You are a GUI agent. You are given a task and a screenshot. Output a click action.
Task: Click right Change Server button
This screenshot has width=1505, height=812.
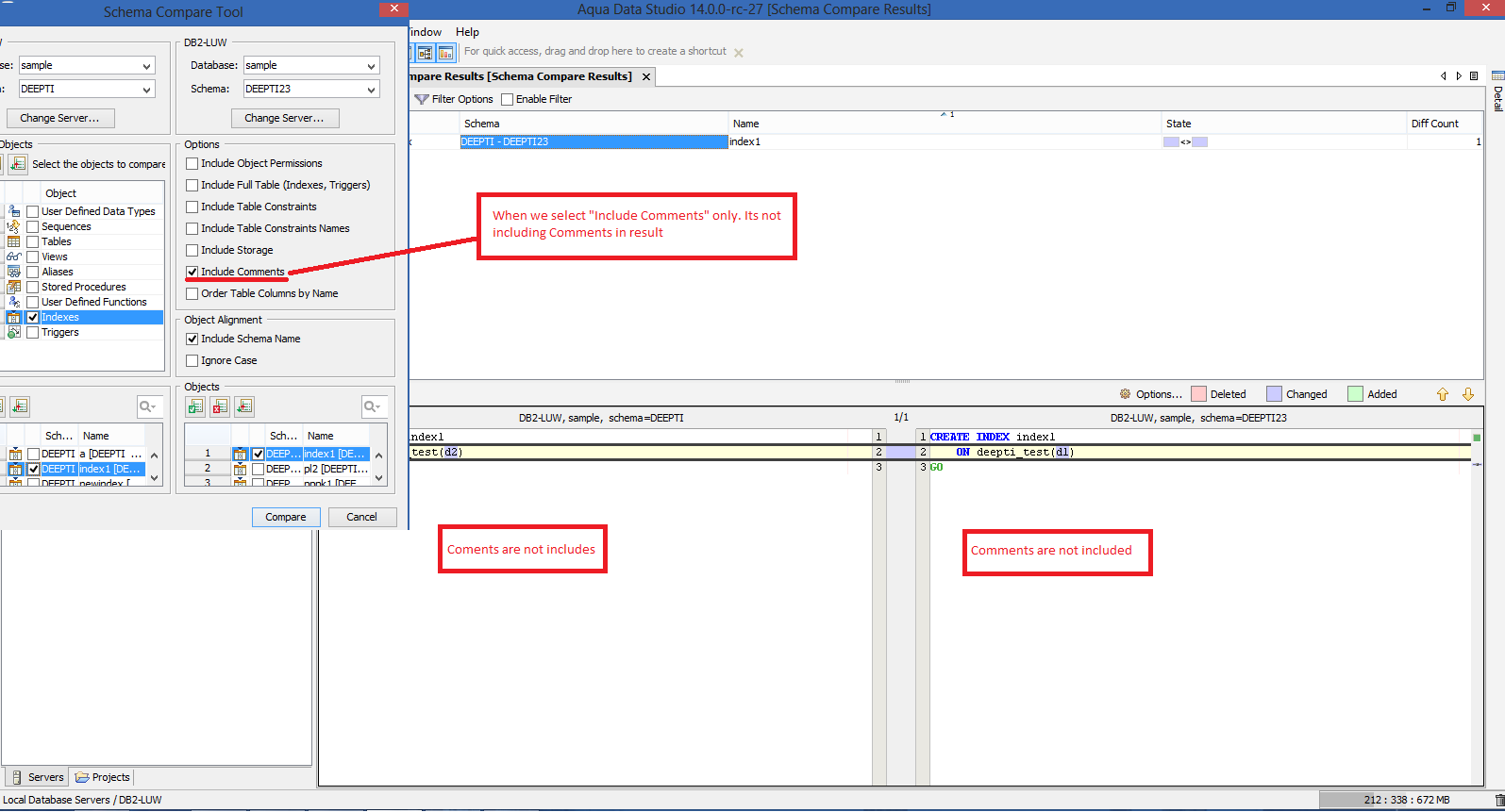point(284,118)
